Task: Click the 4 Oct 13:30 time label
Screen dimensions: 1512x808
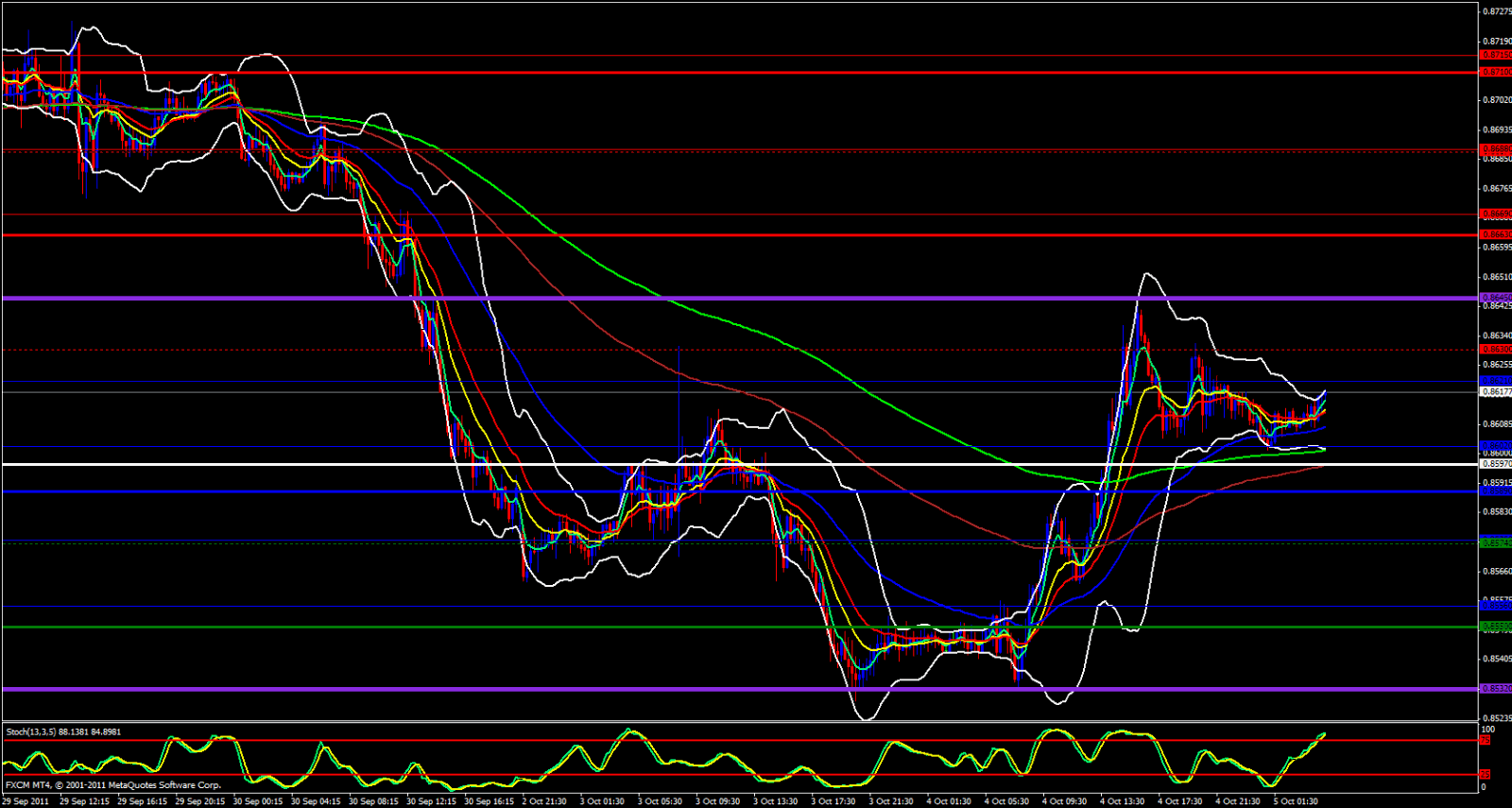Action: click(1122, 801)
